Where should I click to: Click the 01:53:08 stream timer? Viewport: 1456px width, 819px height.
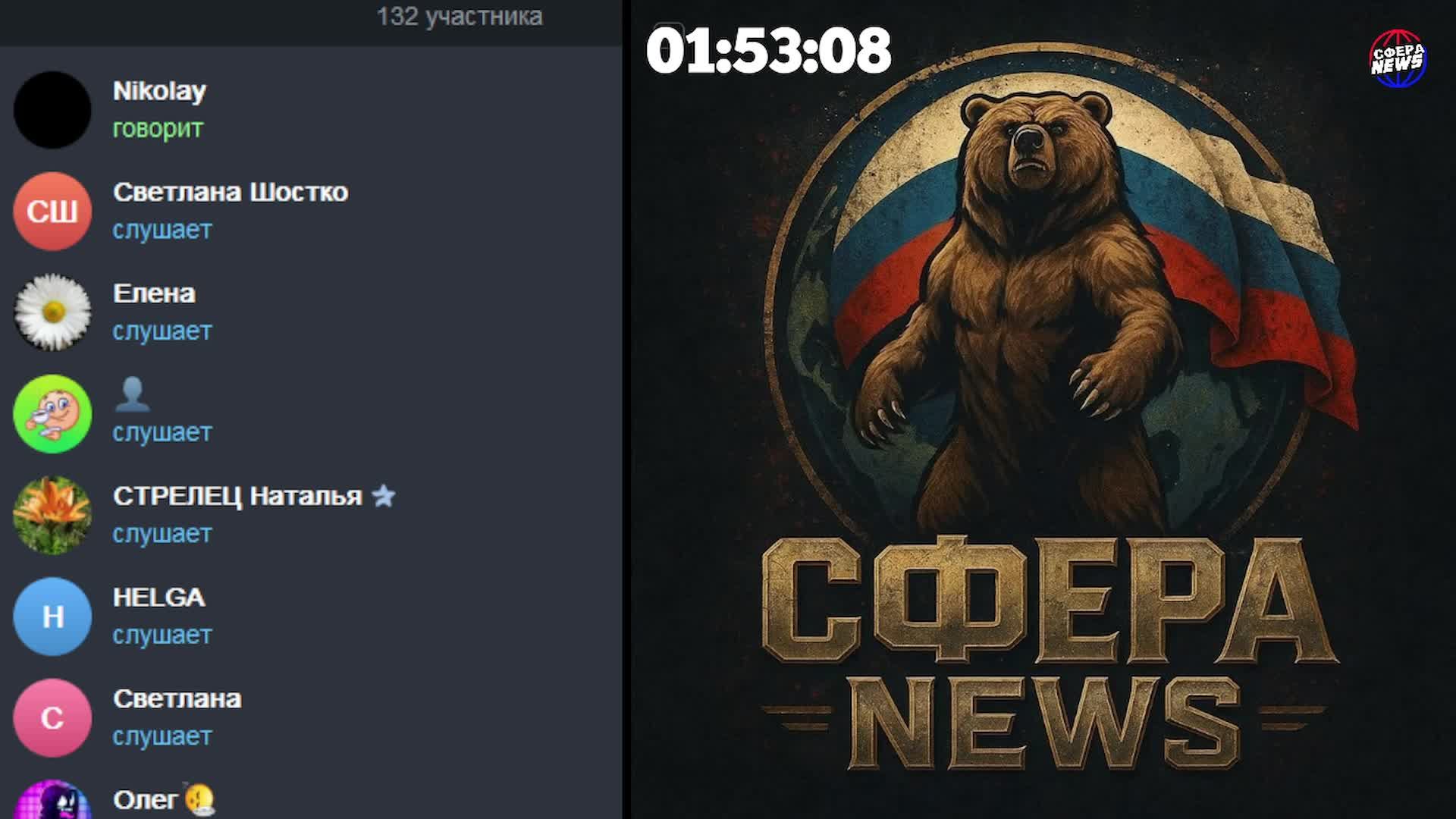(768, 51)
